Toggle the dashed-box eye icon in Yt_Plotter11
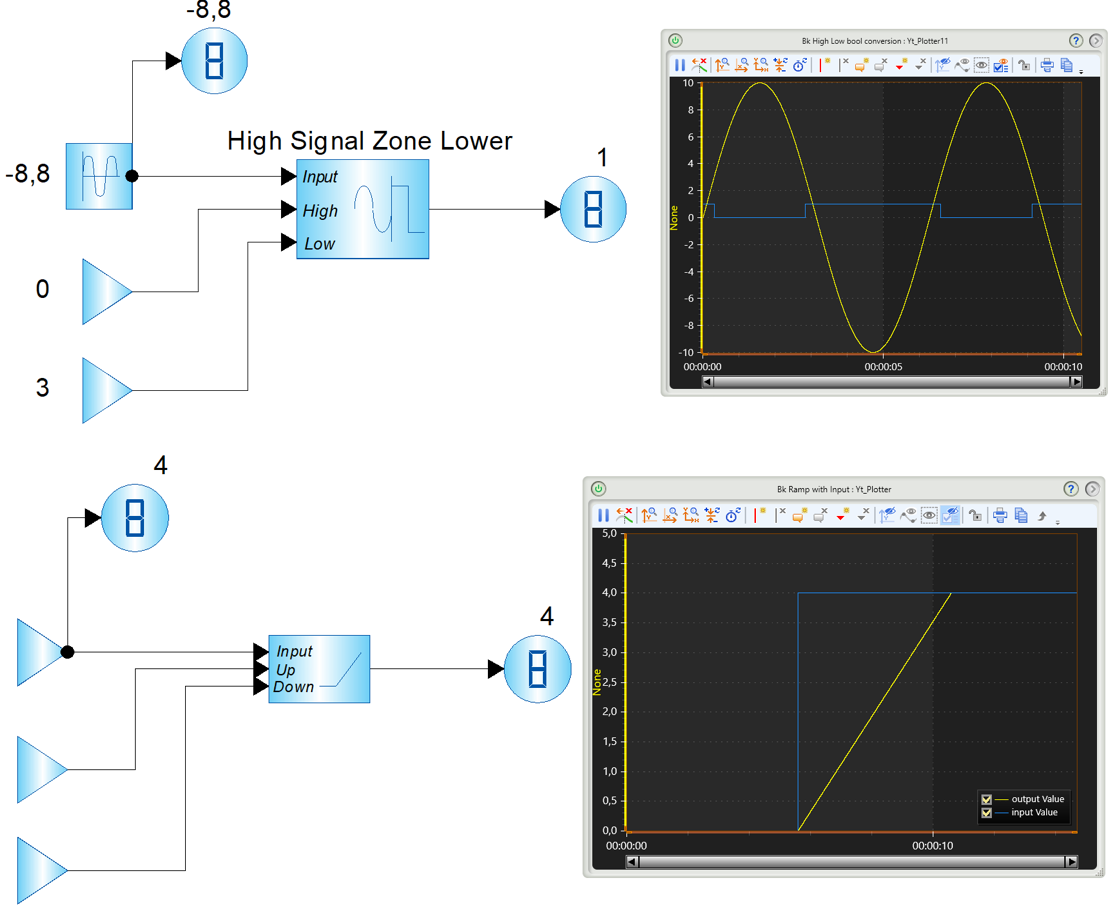 [x=981, y=65]
